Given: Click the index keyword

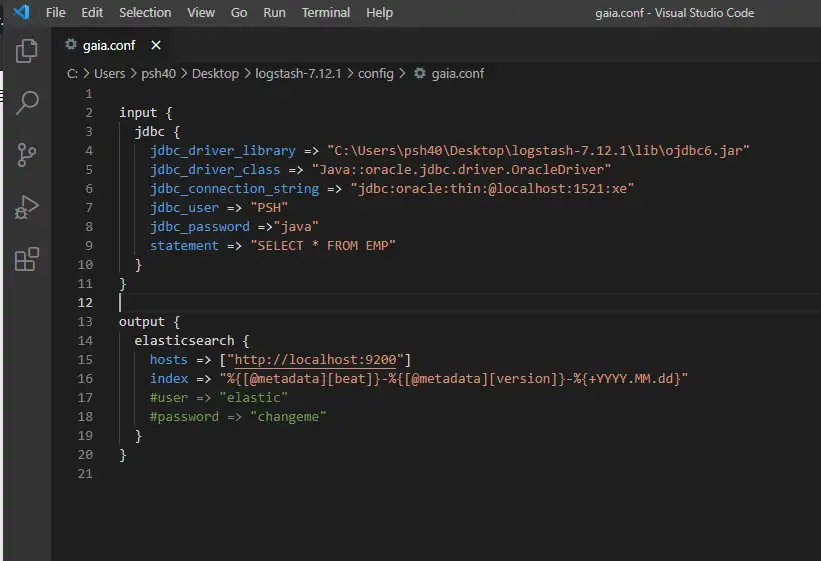Looking at the screenshot, I should [x=169, y=378].
